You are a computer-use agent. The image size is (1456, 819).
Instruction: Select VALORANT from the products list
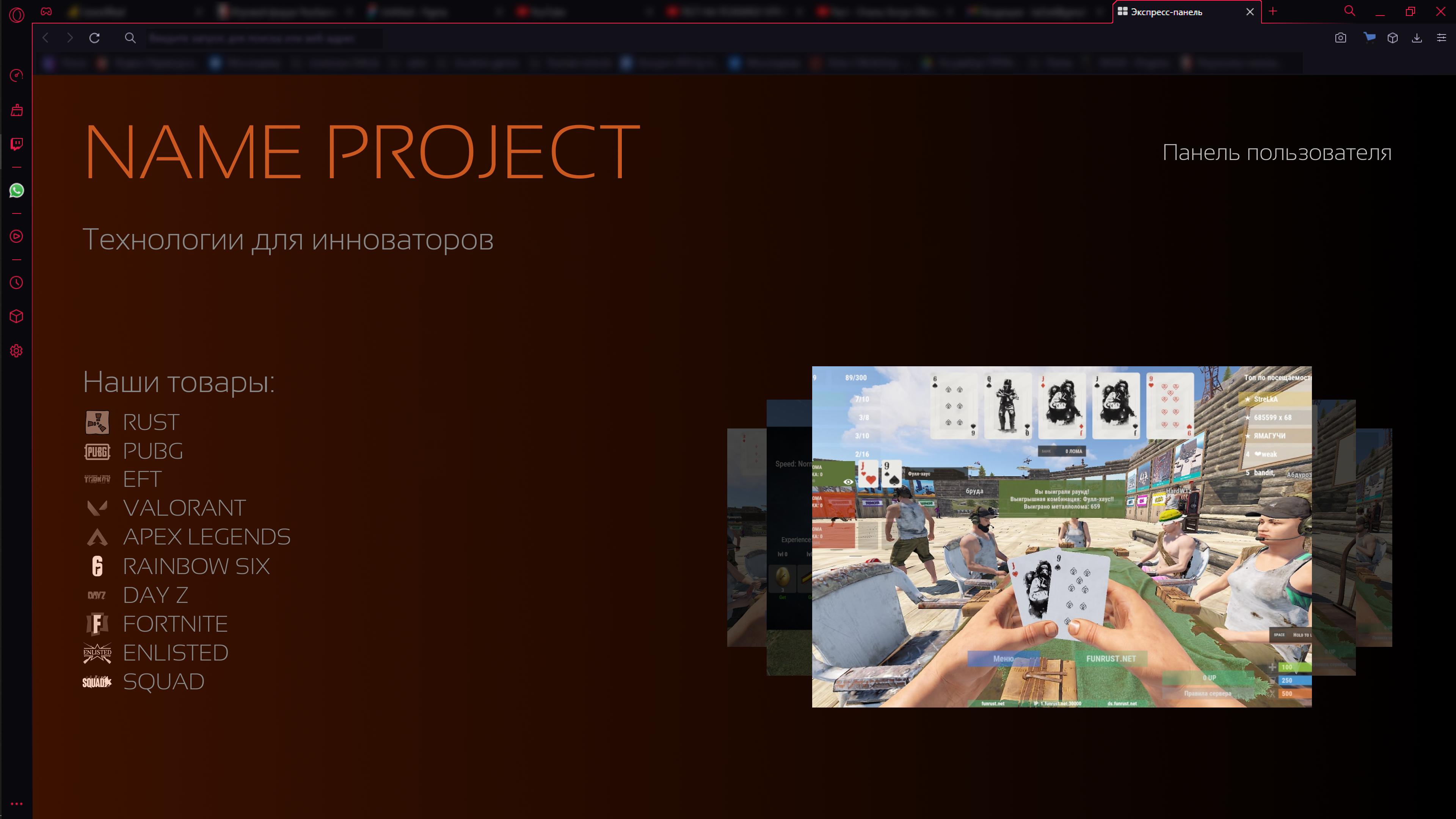pos(185,508)
